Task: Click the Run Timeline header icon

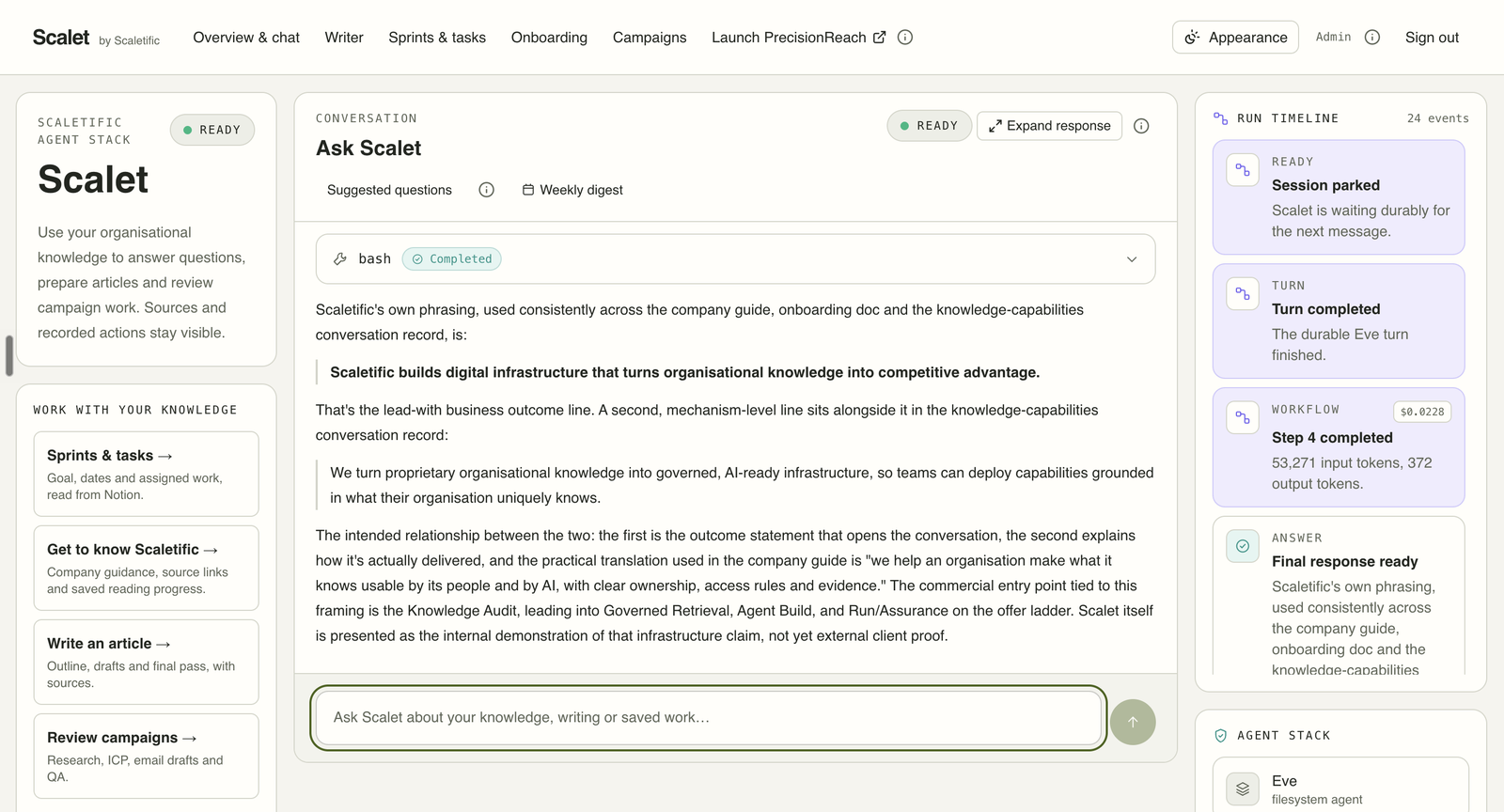Action: pos(1221,118)
